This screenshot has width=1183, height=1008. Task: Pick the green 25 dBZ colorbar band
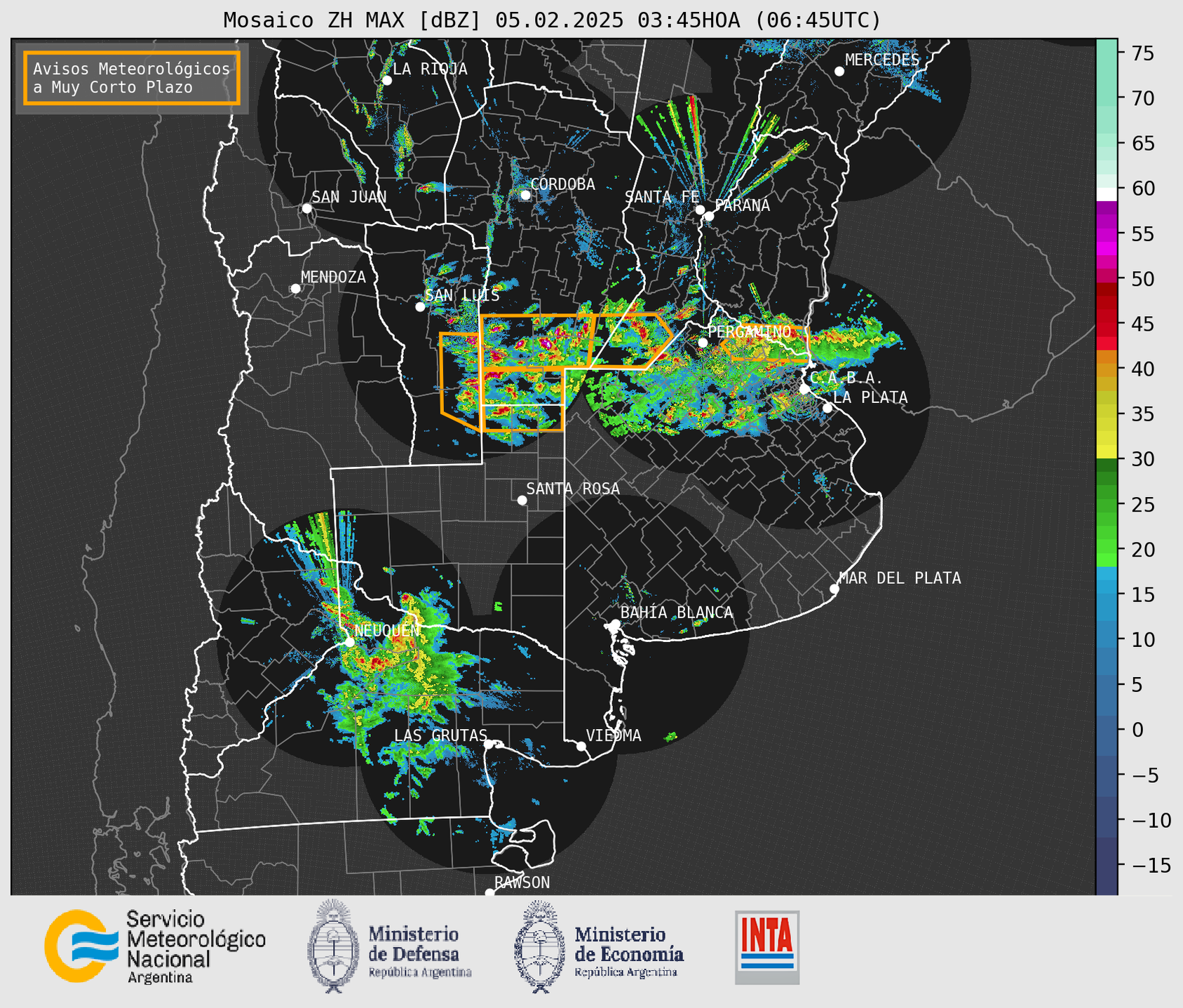(x=1107, y=504)
